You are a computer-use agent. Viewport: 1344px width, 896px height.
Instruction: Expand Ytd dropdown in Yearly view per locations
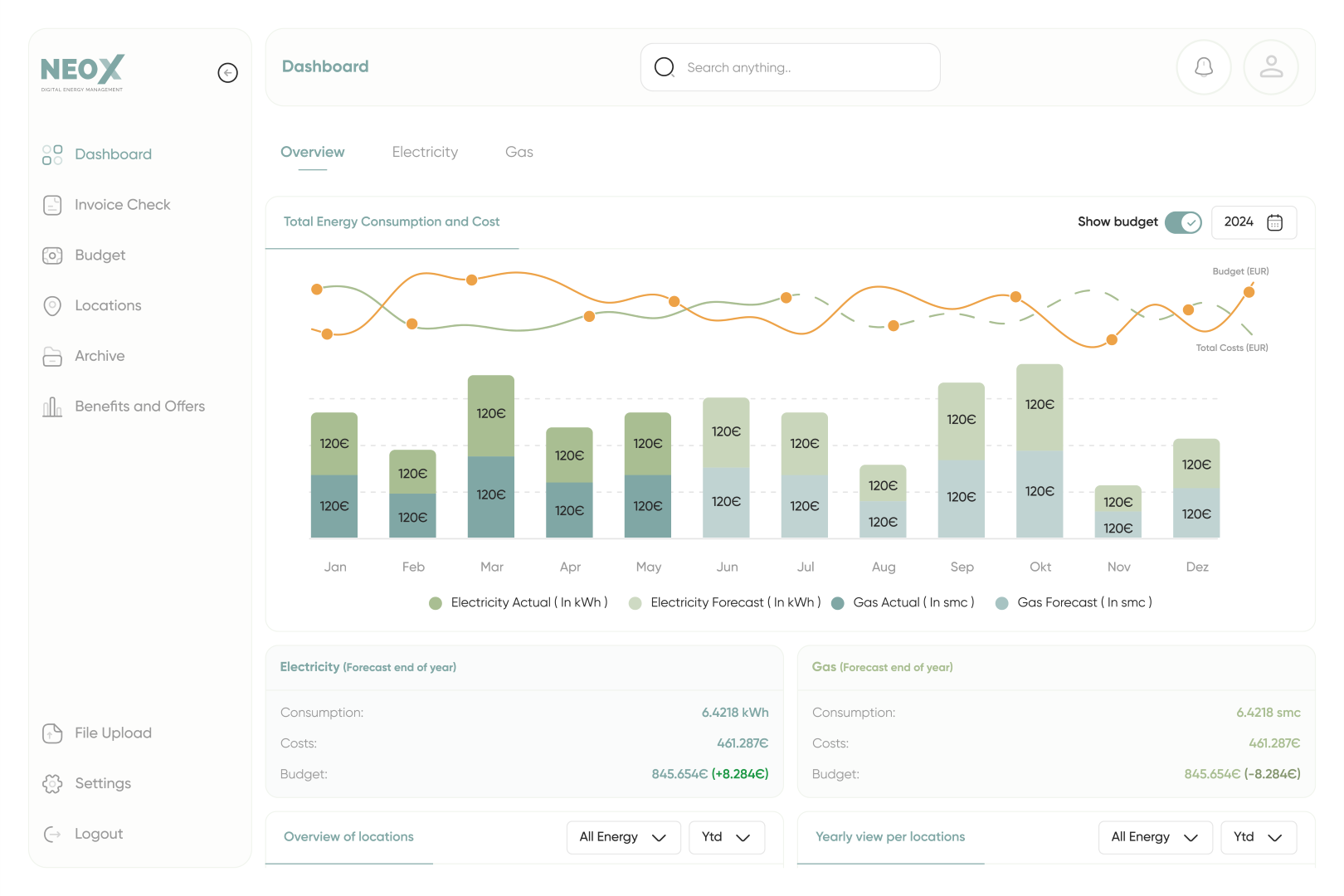(1258, 837)
